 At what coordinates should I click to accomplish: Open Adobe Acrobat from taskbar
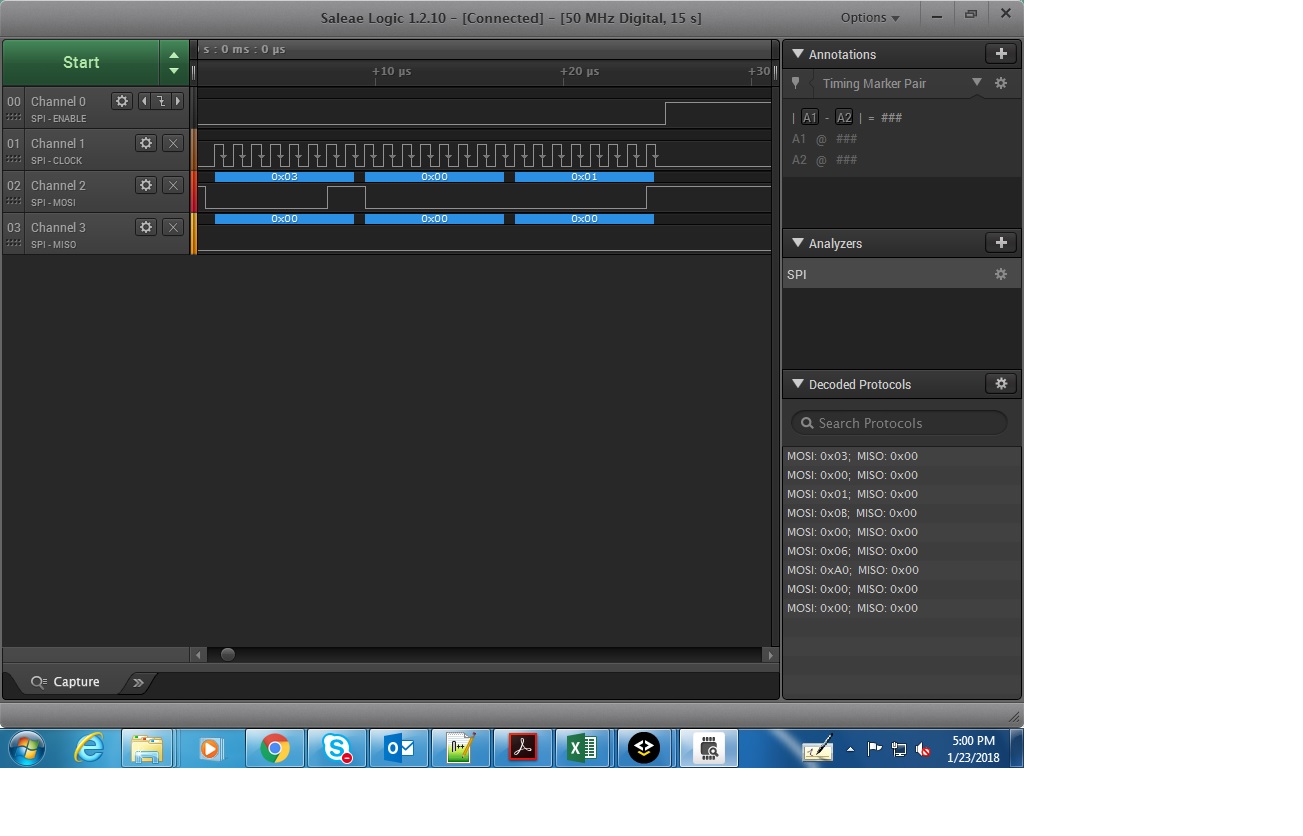tap(522, 748)
